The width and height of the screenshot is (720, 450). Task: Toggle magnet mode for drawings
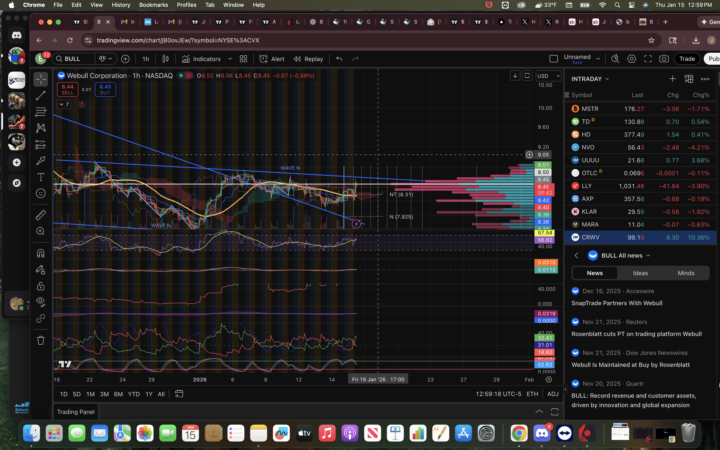(x=40, y=253)
